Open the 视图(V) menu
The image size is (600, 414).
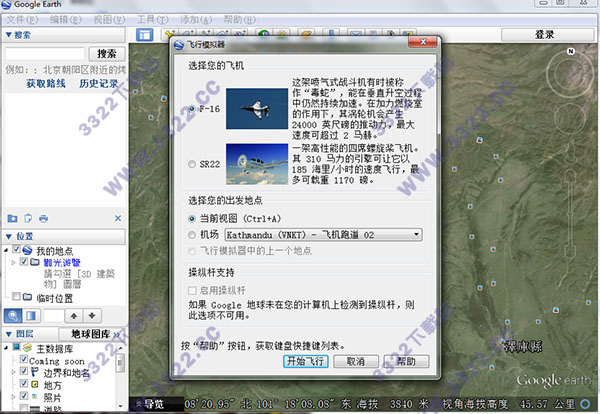coord(109,20)
